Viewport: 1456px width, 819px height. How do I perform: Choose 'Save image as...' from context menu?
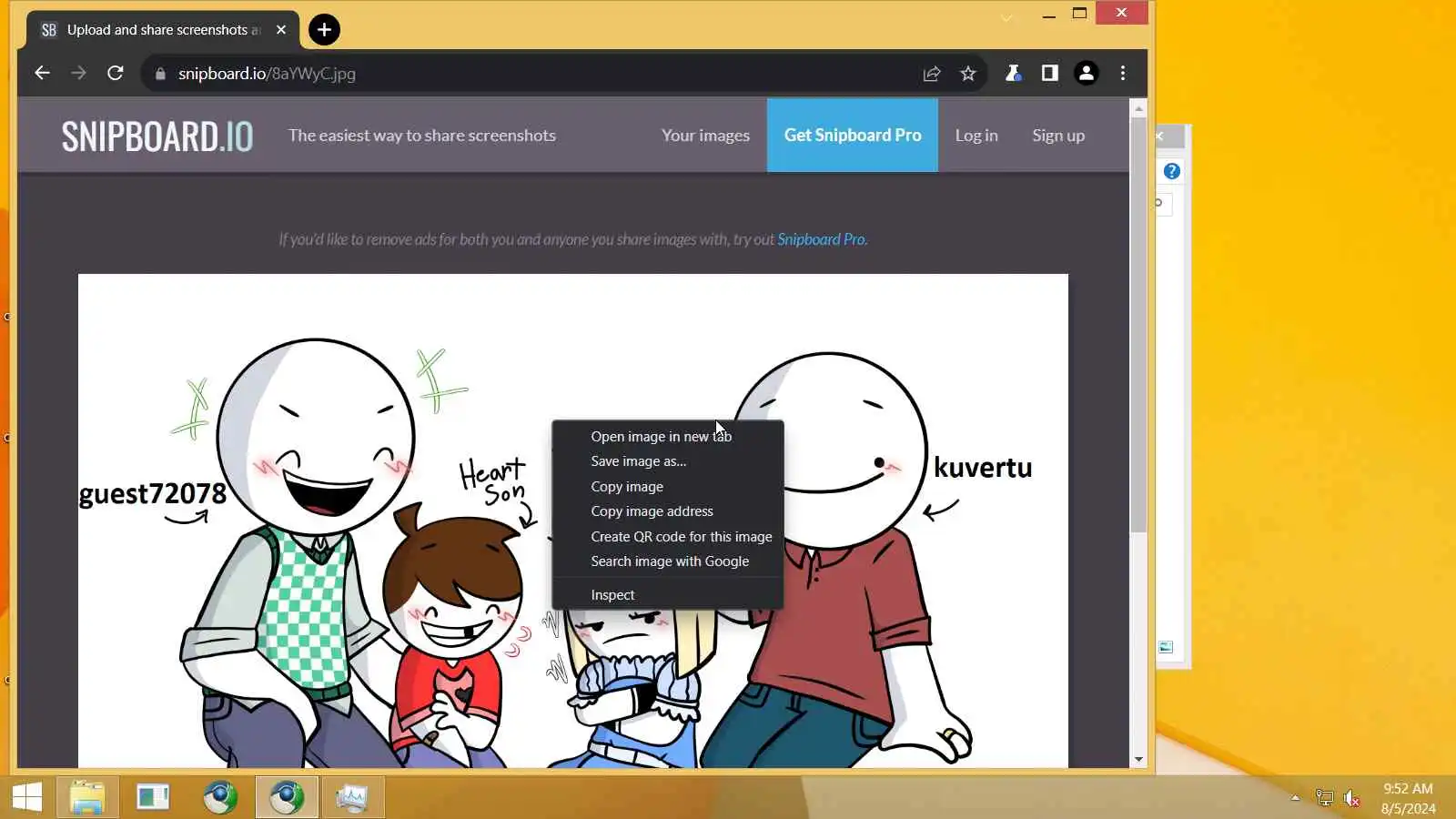click(x=668, y=461)
